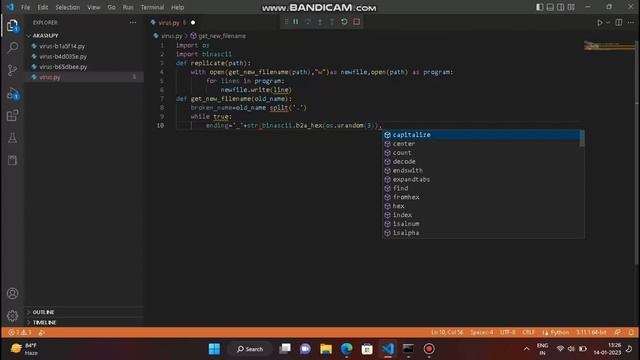Stop the debug session
Viewport: 640px width, 360px height.
coord(356,22)
